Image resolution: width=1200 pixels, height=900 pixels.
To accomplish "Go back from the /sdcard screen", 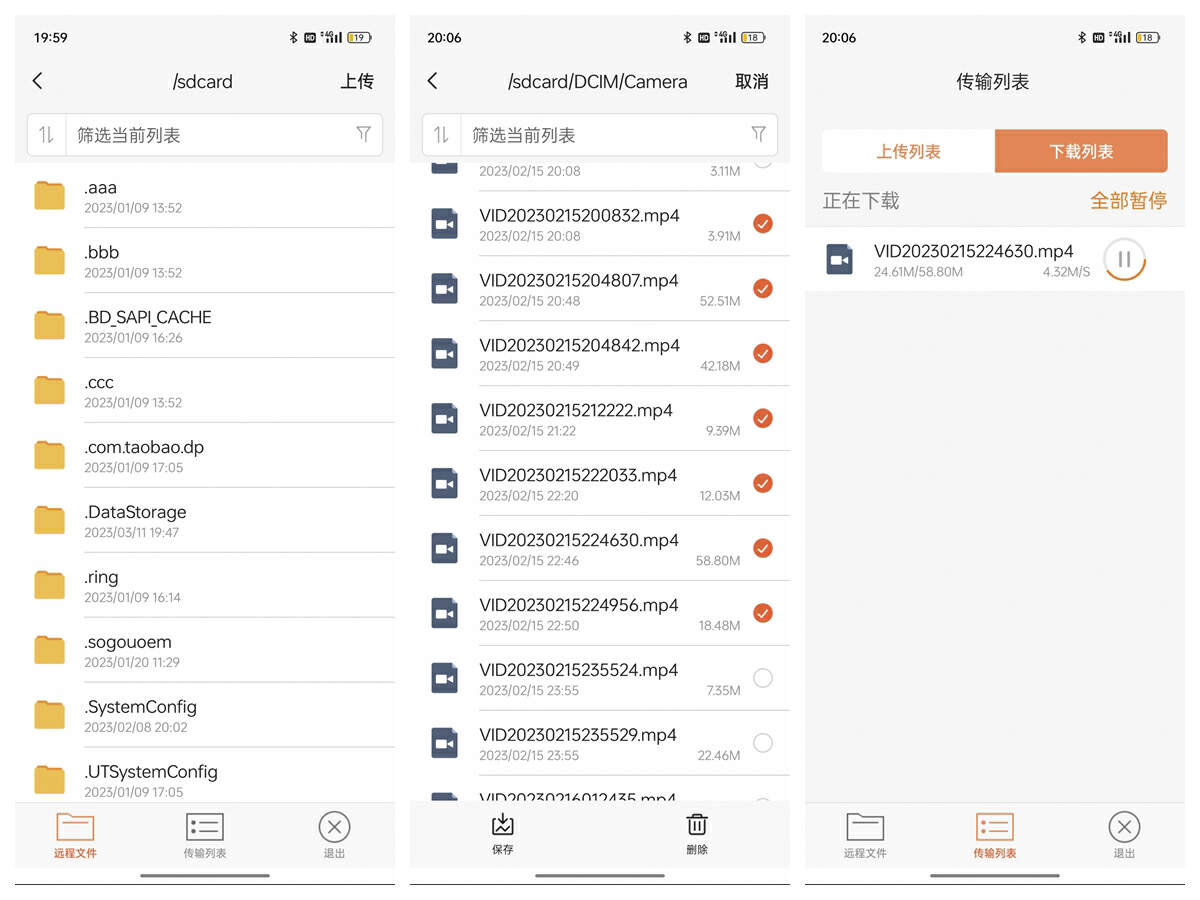I will click(38, 81).
